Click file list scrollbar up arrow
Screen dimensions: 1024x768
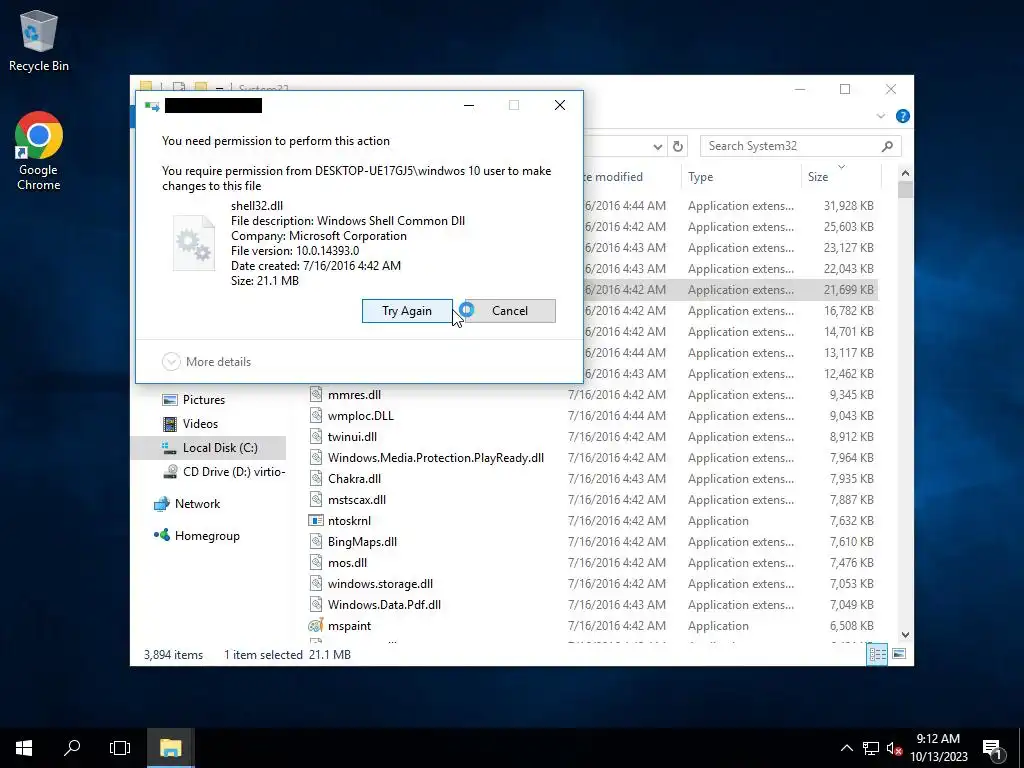(x=905, y=173)
